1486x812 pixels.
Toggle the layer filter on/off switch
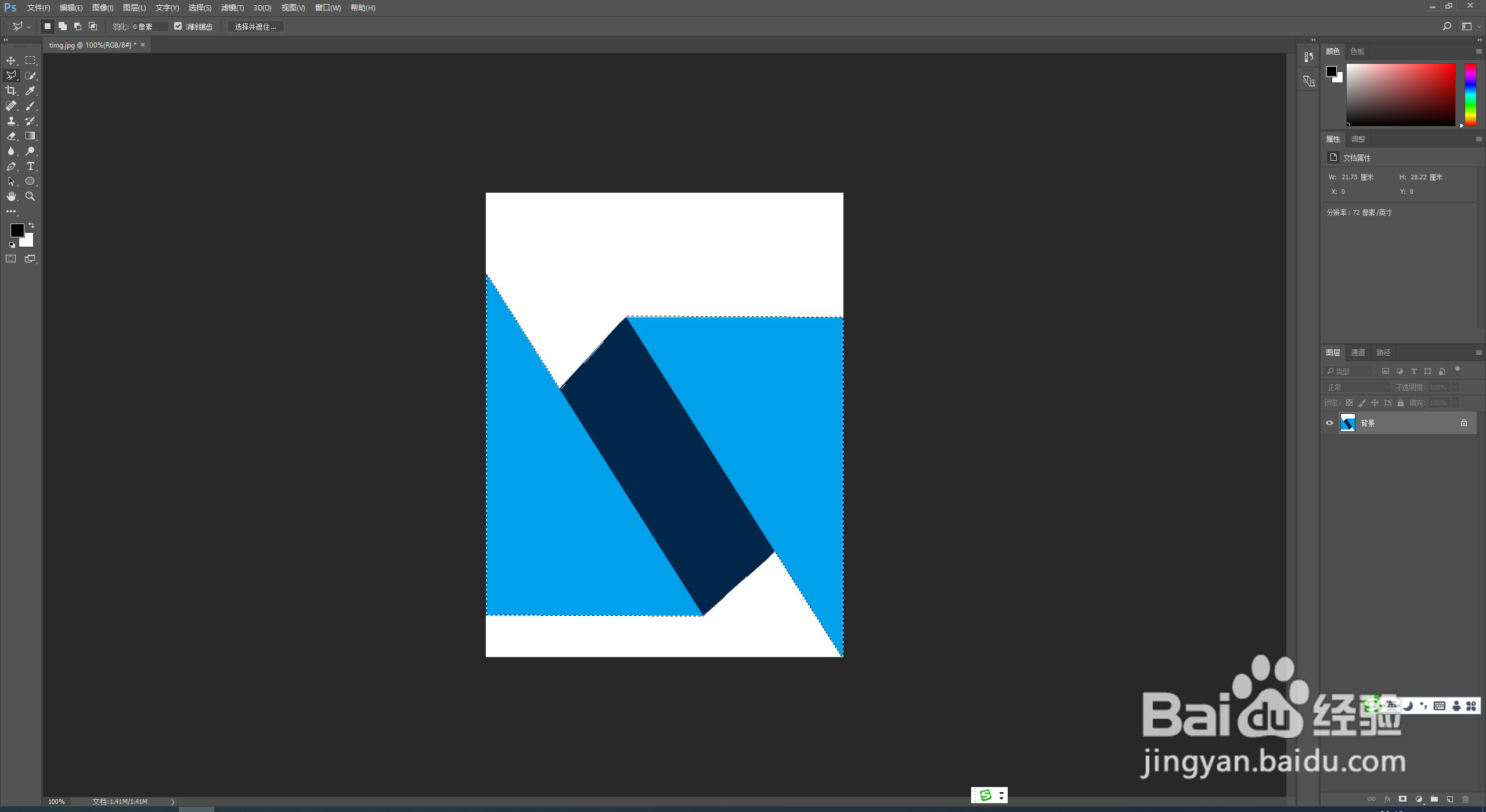tap(1457, 369)
